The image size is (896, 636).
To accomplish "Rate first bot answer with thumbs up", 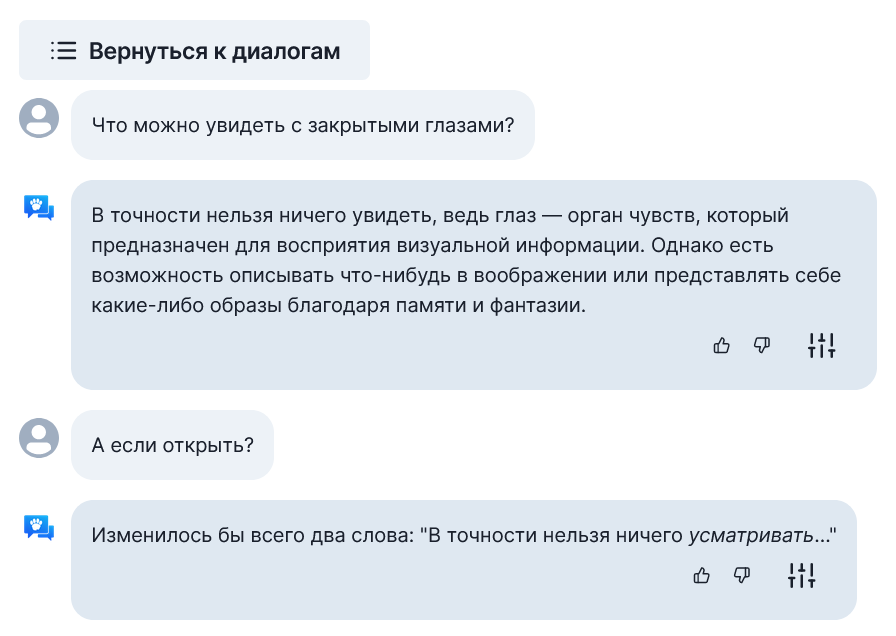I will coord(722,345).
